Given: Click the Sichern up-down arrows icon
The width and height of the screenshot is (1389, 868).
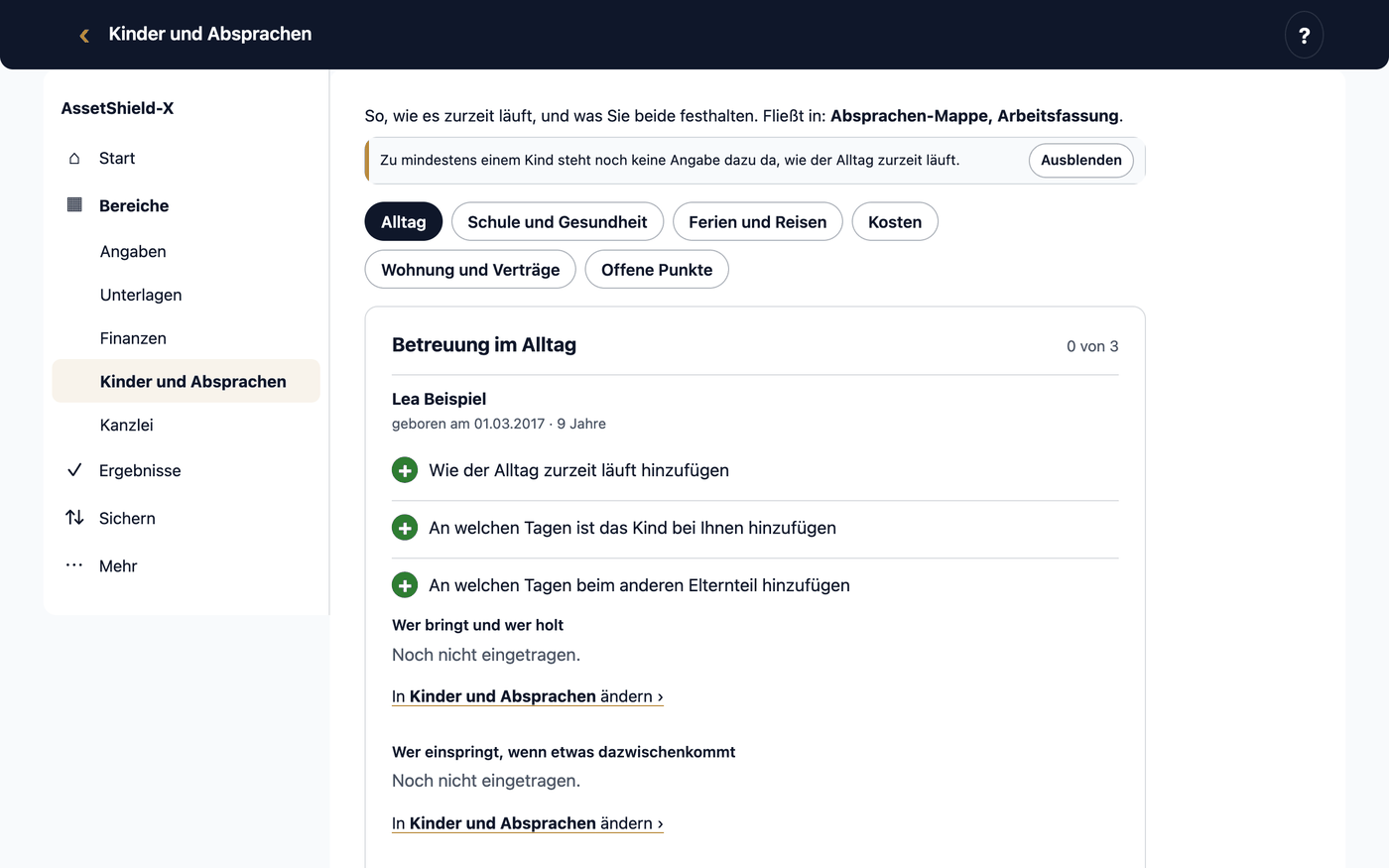Looking at the screenshot, I should pyautogui.click(x=74, y=517).
